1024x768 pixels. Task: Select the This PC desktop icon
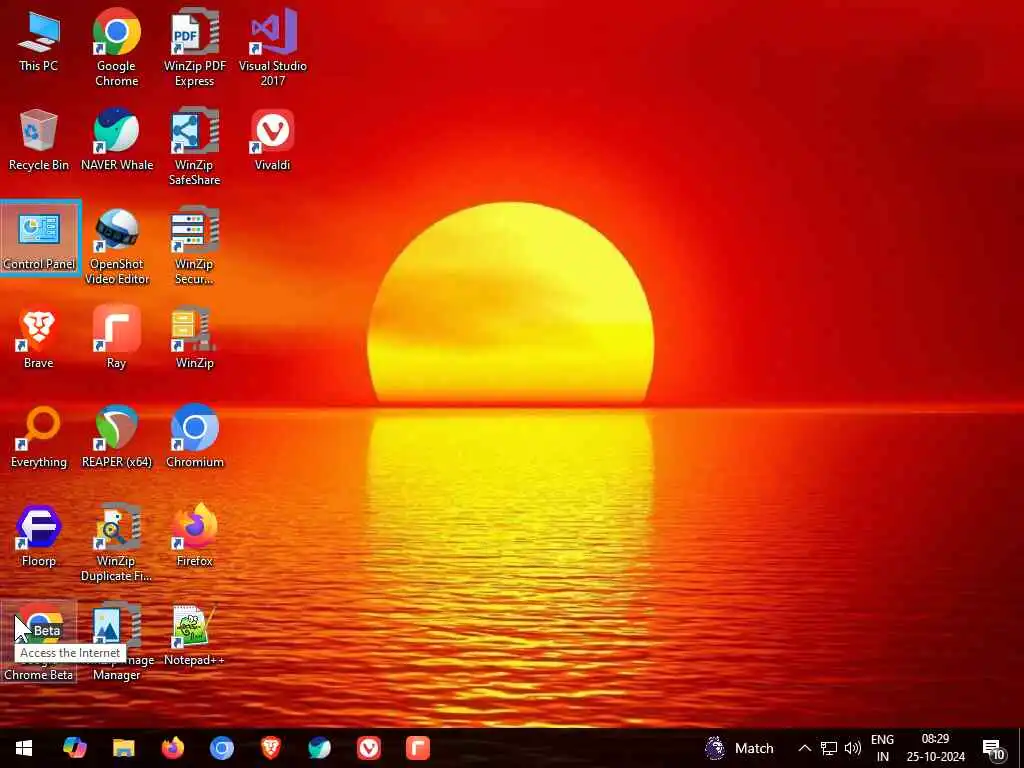39,42
